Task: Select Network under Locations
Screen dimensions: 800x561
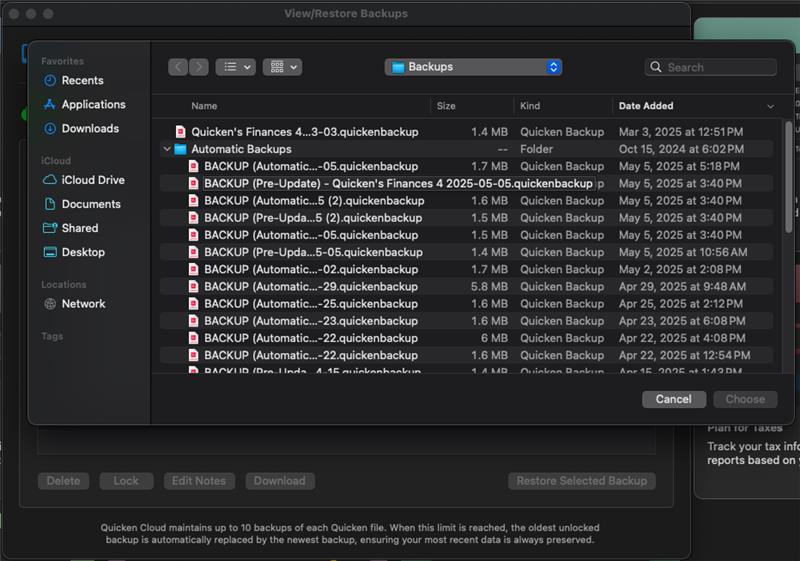Action: 74,304
